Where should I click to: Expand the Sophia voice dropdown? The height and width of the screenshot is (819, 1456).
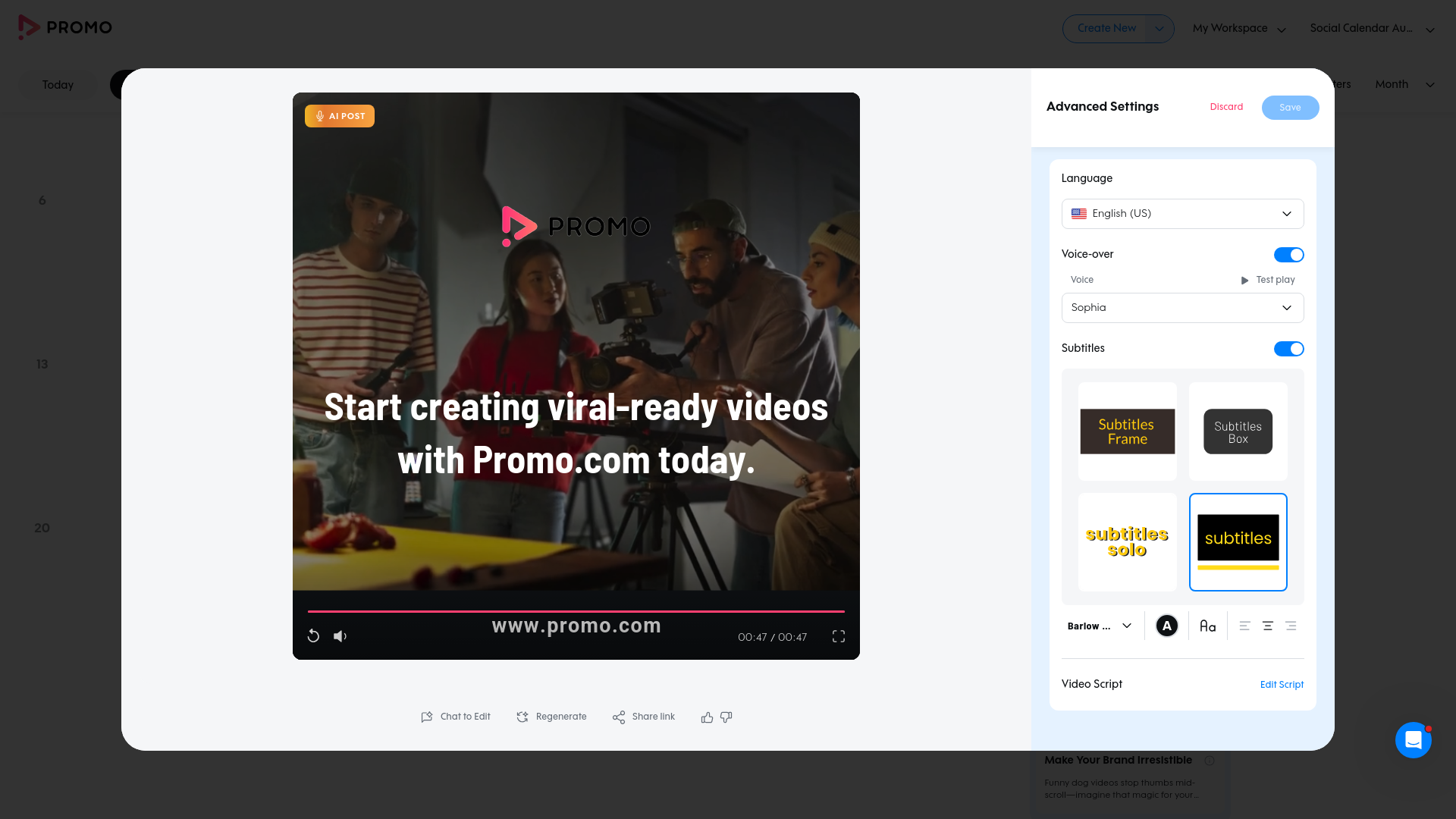click(x=1182, y=308)
